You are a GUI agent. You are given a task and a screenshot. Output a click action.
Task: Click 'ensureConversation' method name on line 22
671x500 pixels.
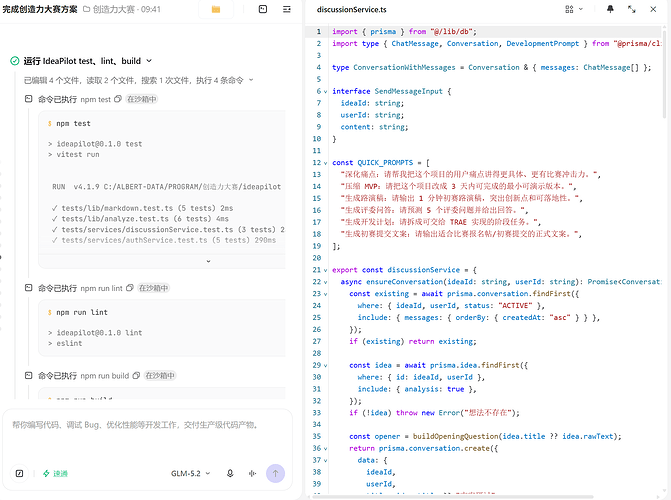[404, 282]
